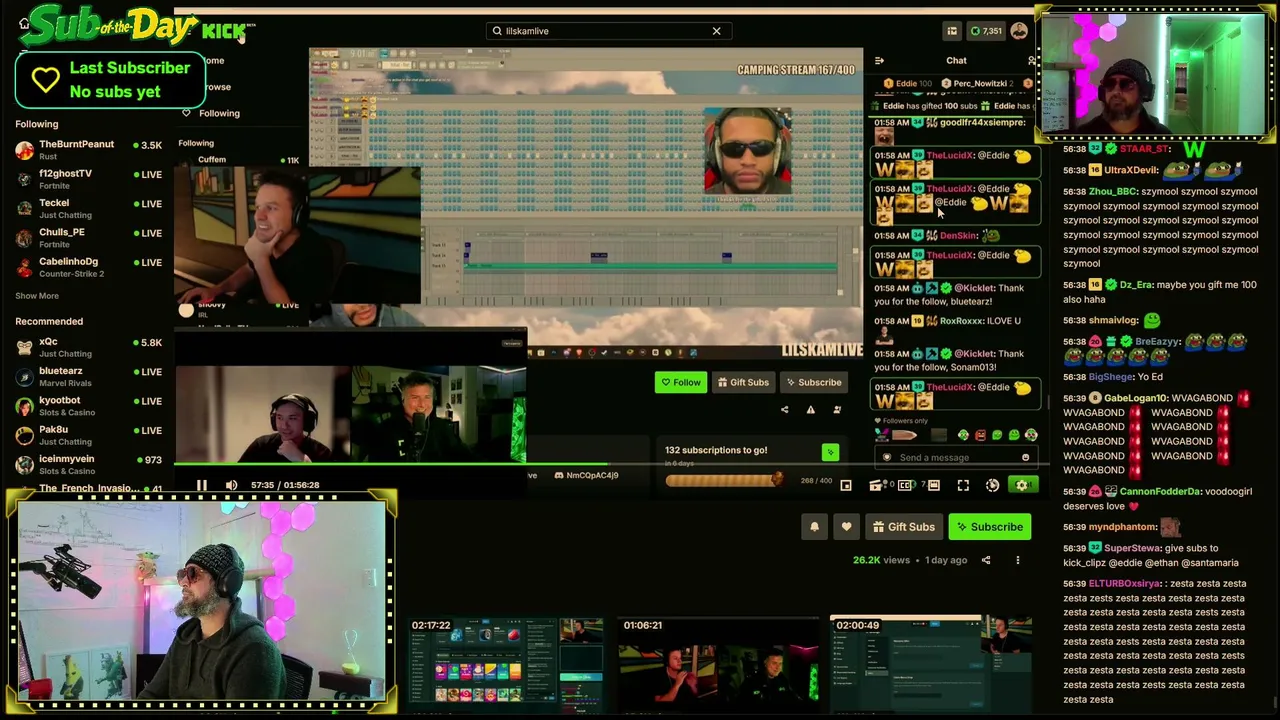Open f12ghostTV channel in sidebar
Viewport: 1280px width, 720px height.
coord(89,179)
